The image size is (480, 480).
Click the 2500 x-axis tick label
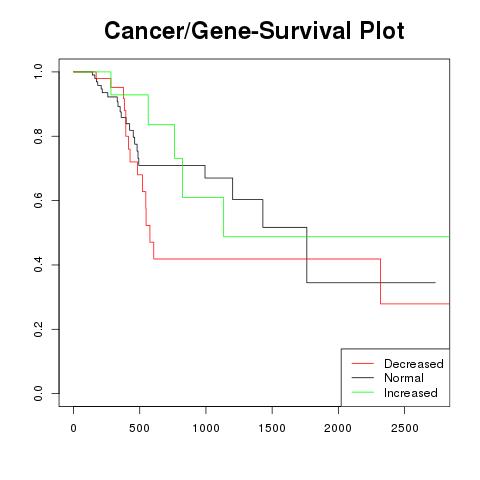(x=404, y=428)
